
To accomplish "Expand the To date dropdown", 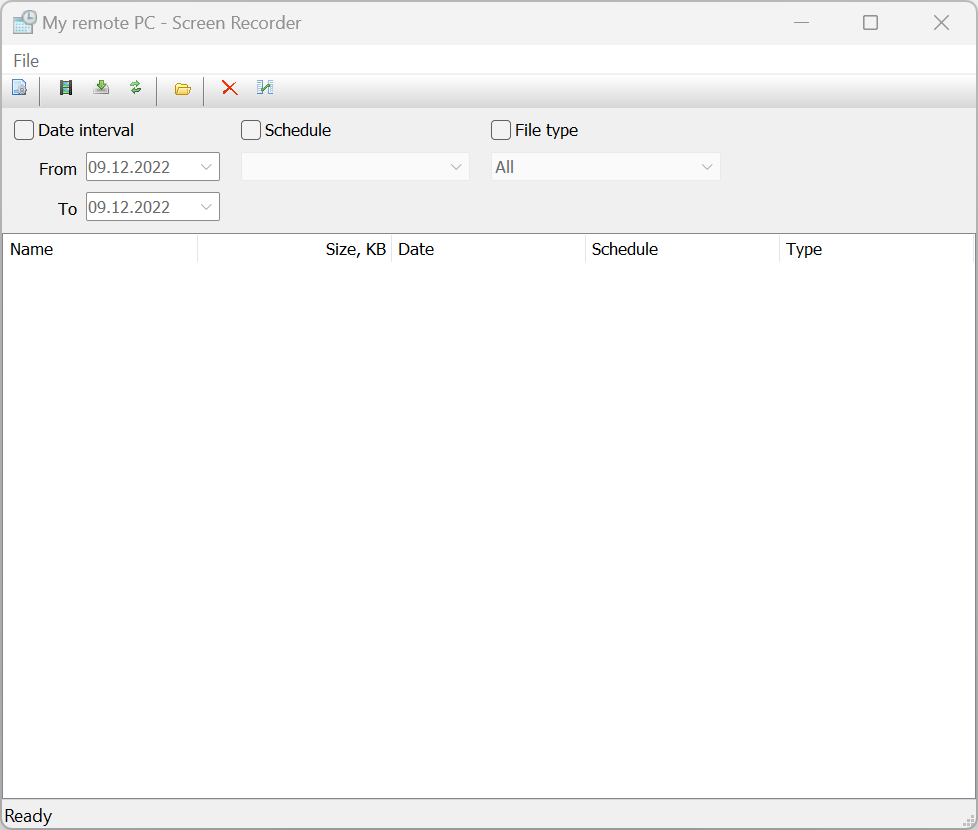I will (x=207, y=207).
